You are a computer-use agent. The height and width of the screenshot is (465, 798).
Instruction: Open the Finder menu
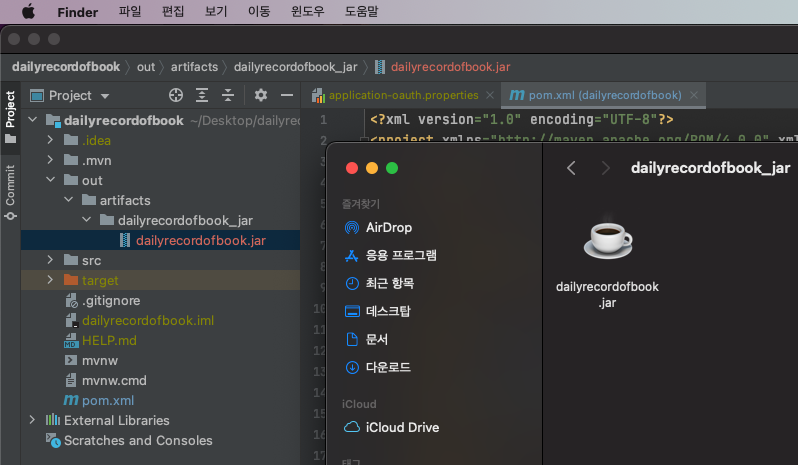[x=77, y=12]
